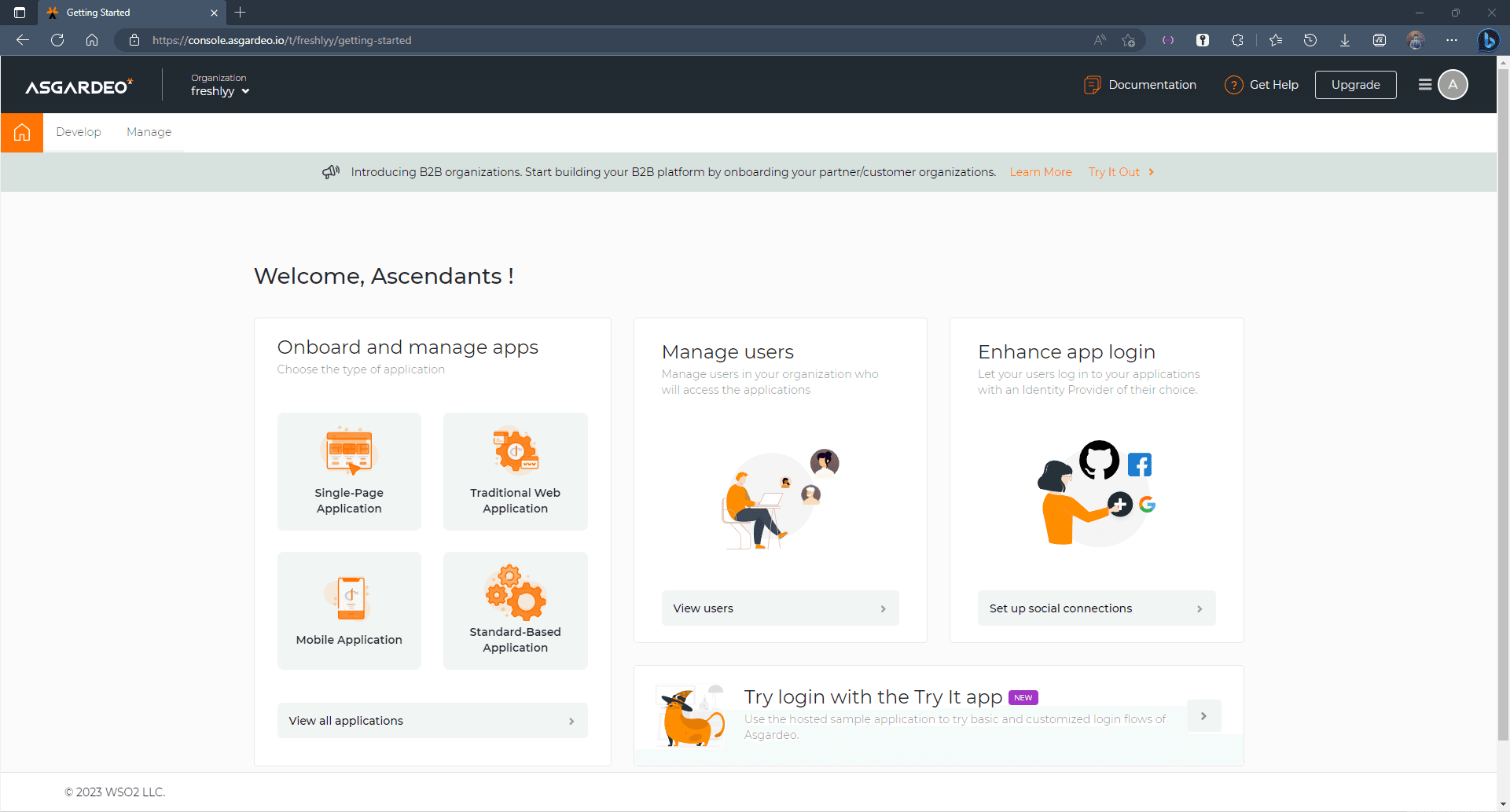Click View all applications button

[432, 721]
